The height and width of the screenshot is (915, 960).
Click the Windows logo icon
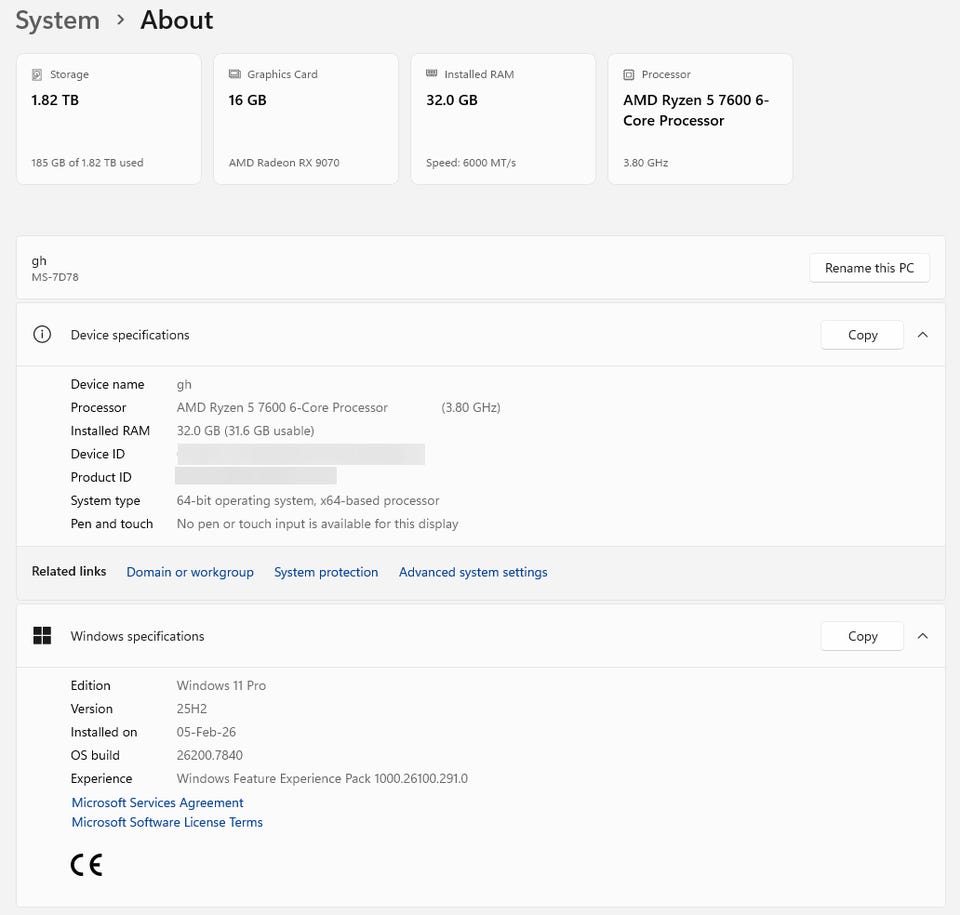coord(42,636)
